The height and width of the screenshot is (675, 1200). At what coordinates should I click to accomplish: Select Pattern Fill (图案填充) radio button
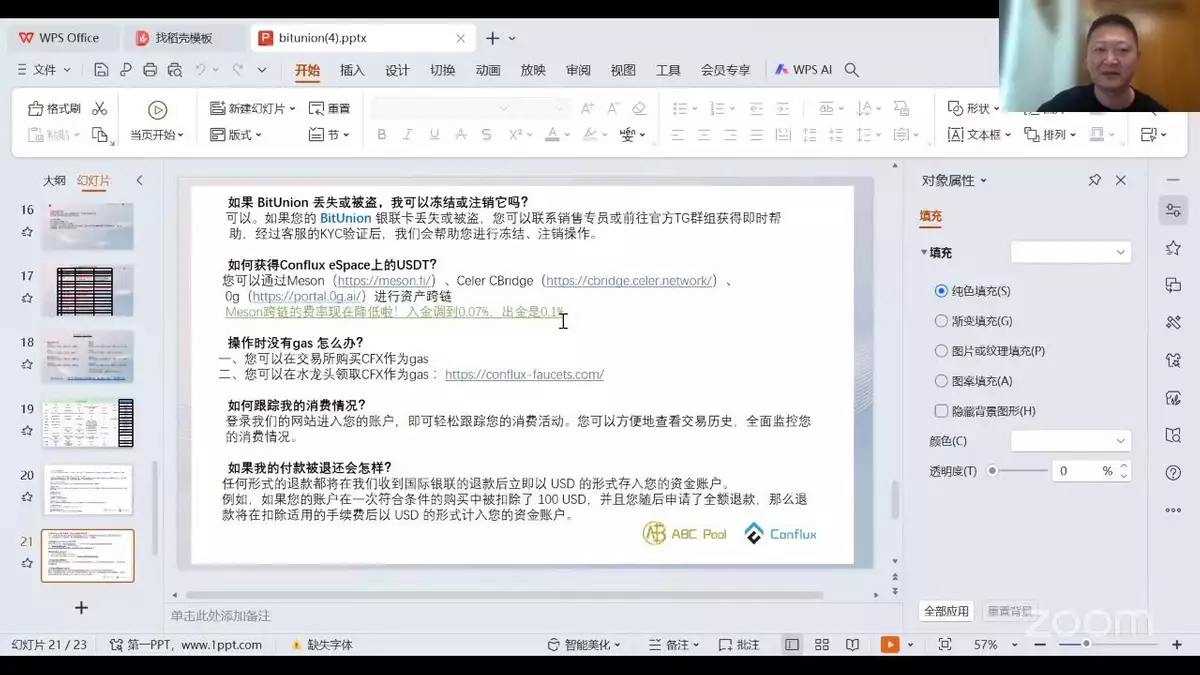click(941, 381)
